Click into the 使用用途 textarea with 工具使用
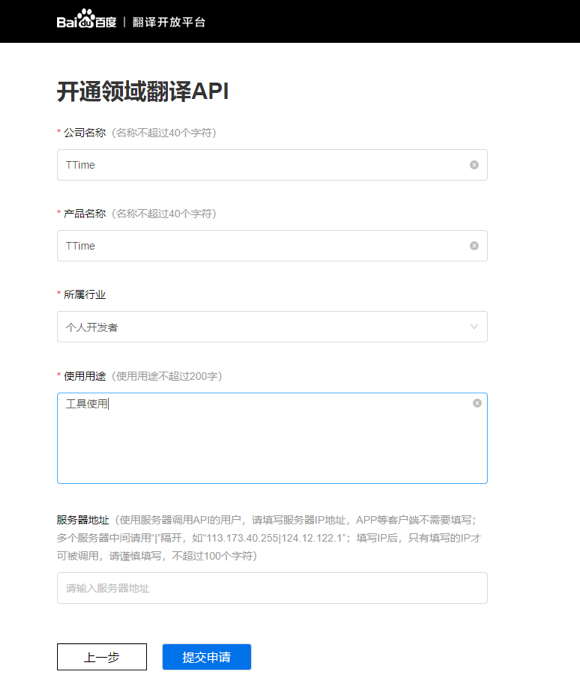The image size is (580, 681). [272, 438]
